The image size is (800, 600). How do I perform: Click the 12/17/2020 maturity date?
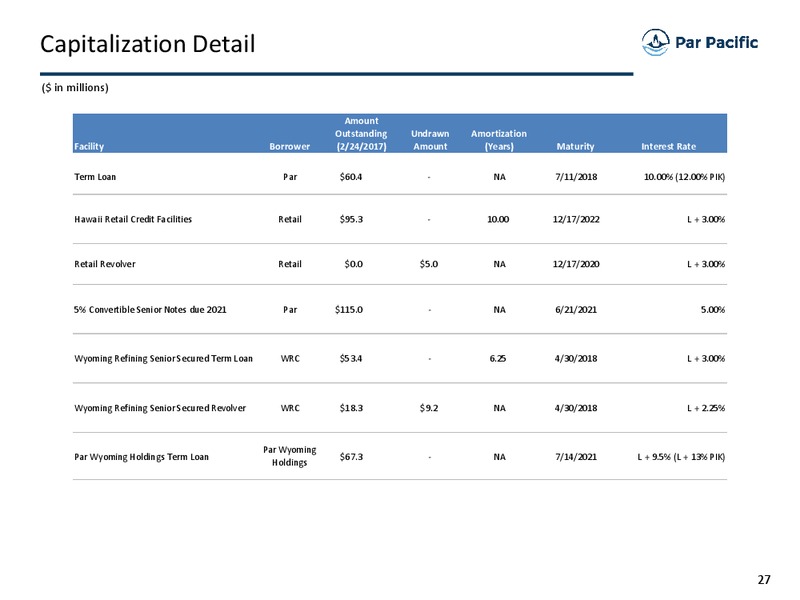click(x=576, y=264)
